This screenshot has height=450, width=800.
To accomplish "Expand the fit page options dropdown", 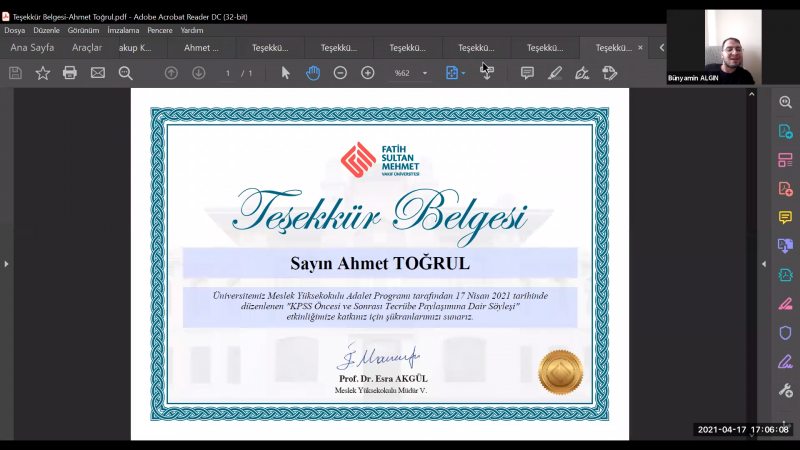I will click(463, 73).
